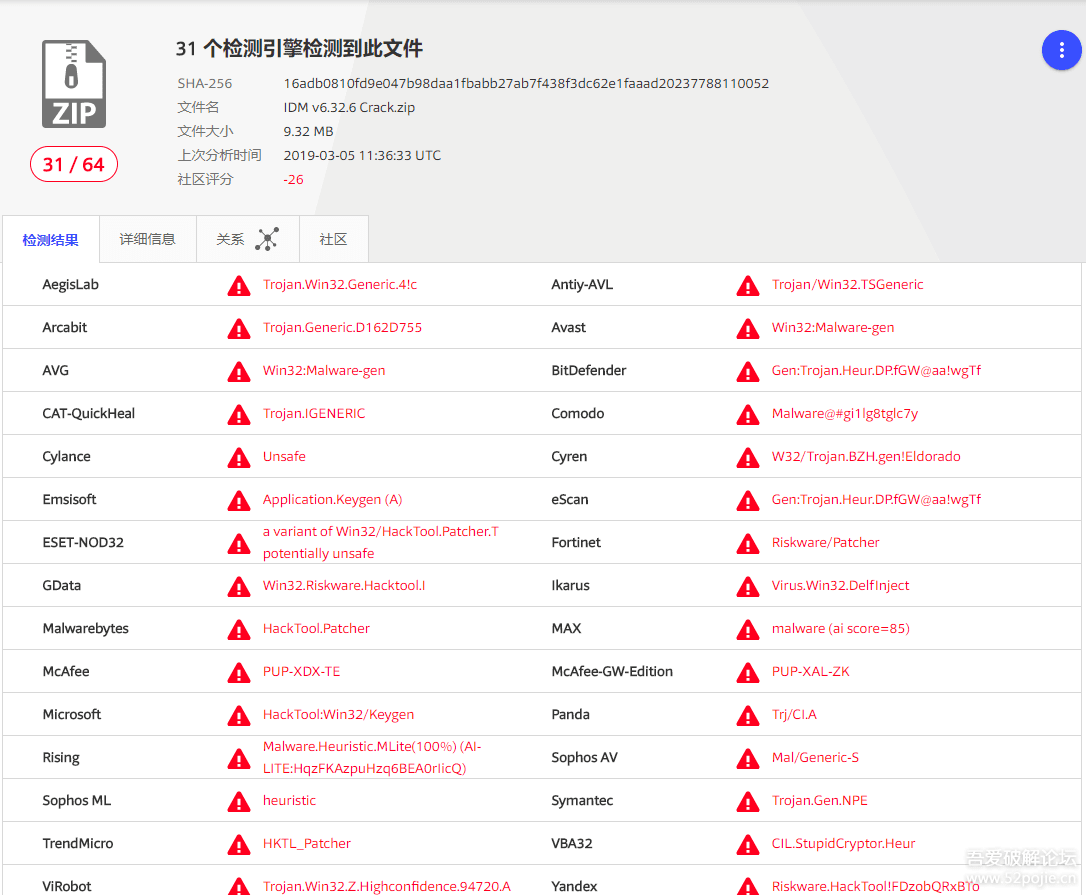The height and width of the screenshot is (895, 1086).
Task: Click the Trojan.Generic.D162D755 detection name
Action: click(342, 327)
